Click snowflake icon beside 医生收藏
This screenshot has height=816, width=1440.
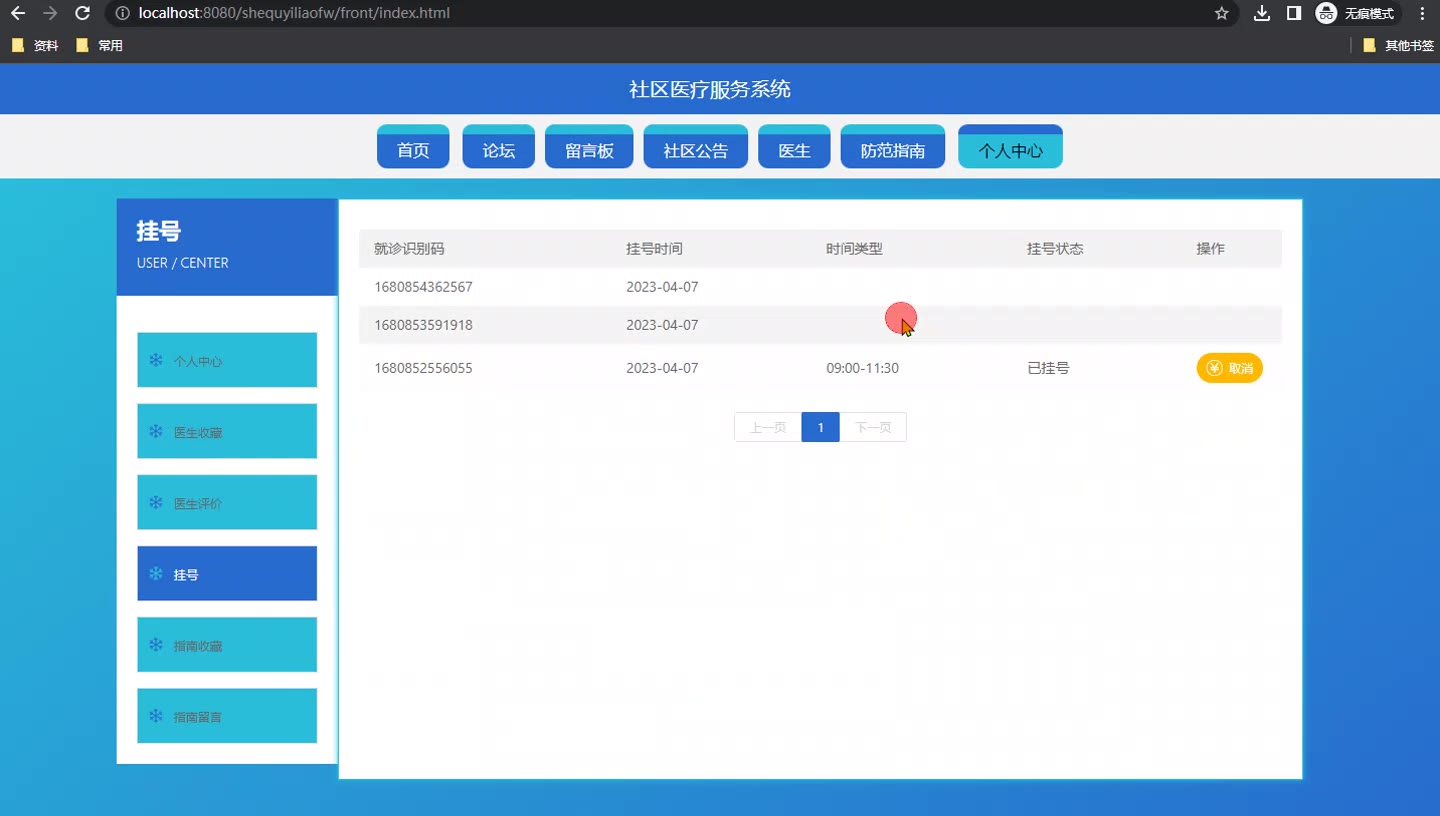point(155,431)
